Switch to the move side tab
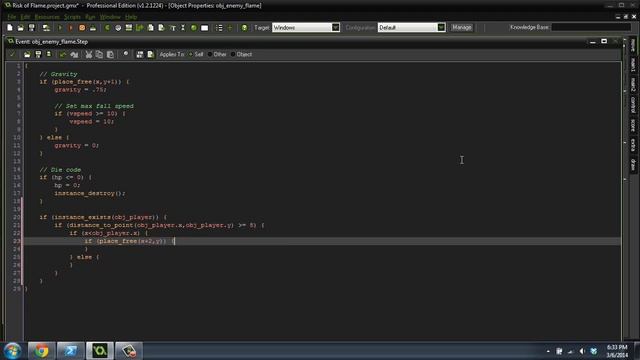This screenshot has width=640, height=360. click(633, 46)
